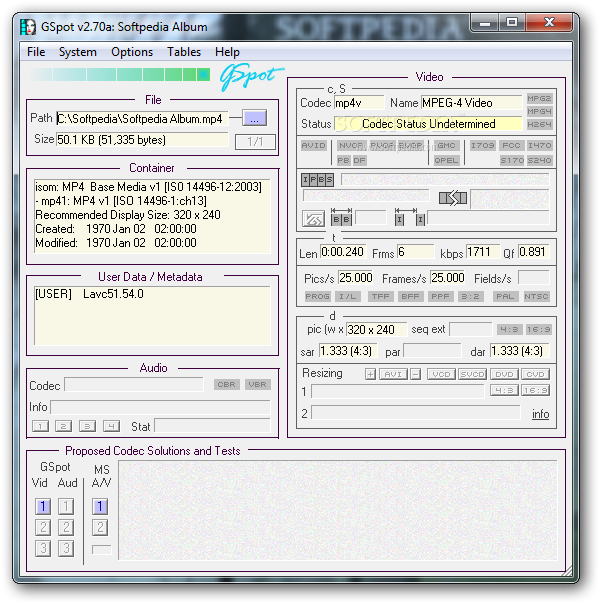Select audio stream button 1 beside Stat
Viewport: 600px width, 604px height.
click(x=40, y=426)
